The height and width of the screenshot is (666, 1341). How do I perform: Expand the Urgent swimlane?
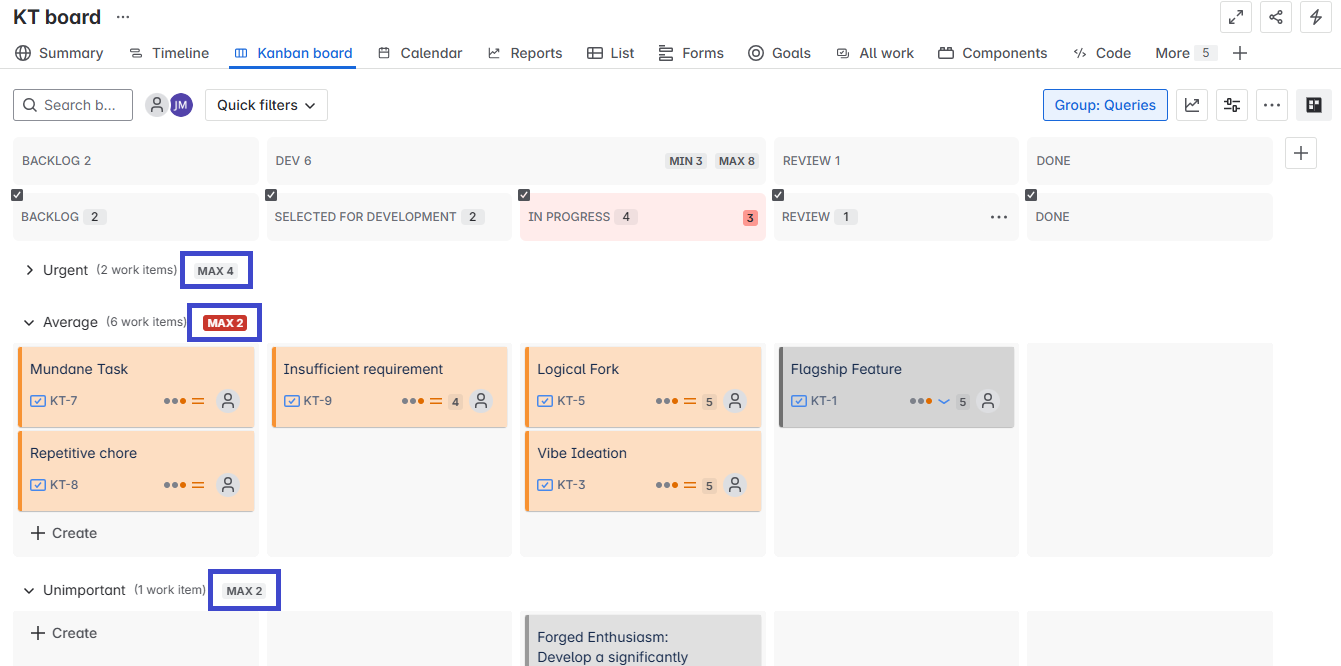click(x=30, y=270)
